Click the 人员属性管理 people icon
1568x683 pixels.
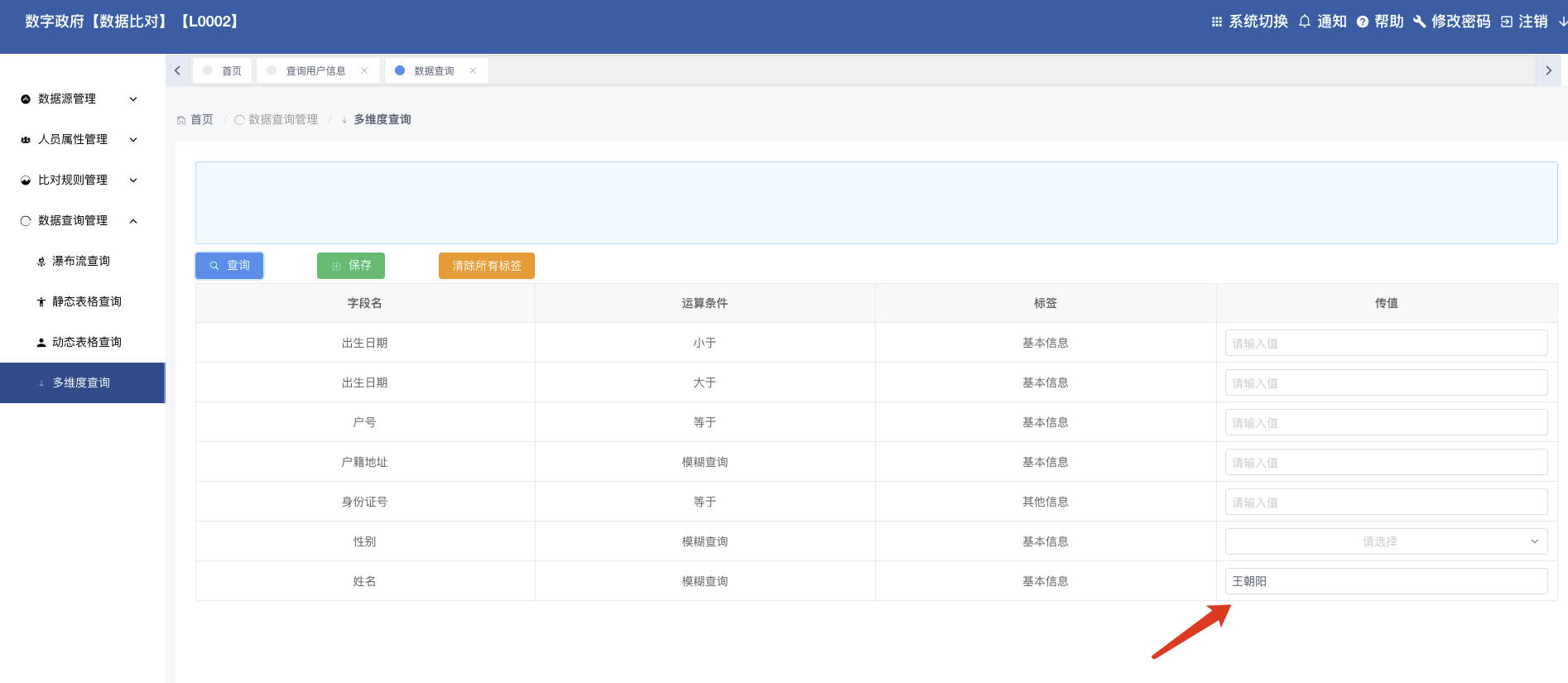tap(26, 140)
